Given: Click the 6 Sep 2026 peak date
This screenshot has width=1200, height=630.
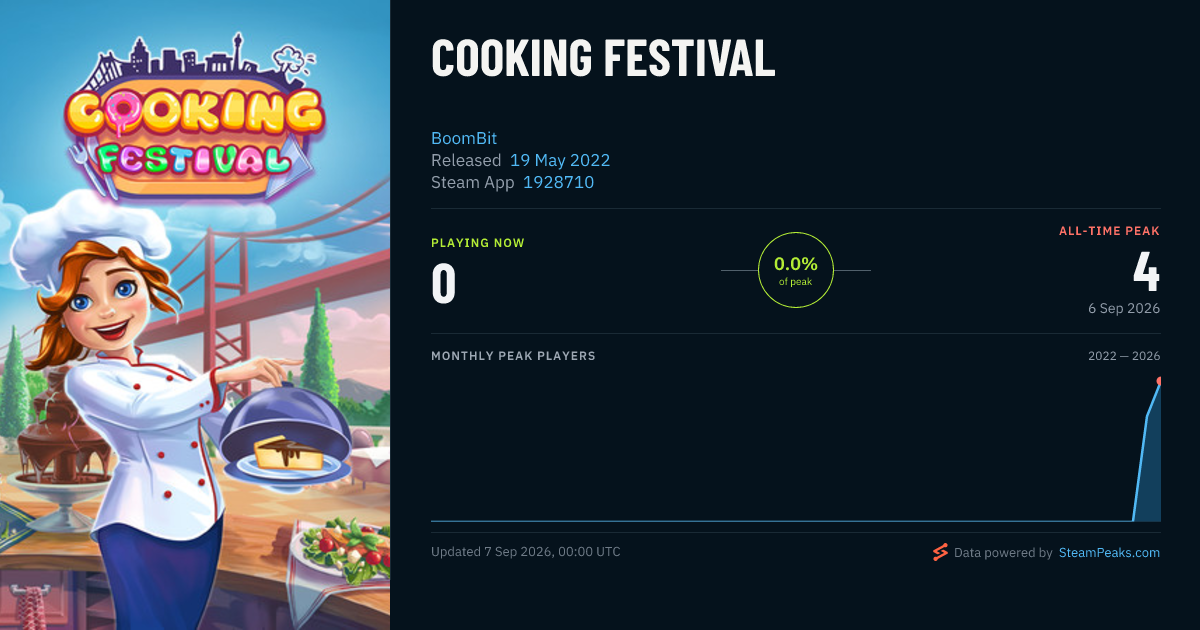Looking at the screenshot, I should click(1124, 308).
